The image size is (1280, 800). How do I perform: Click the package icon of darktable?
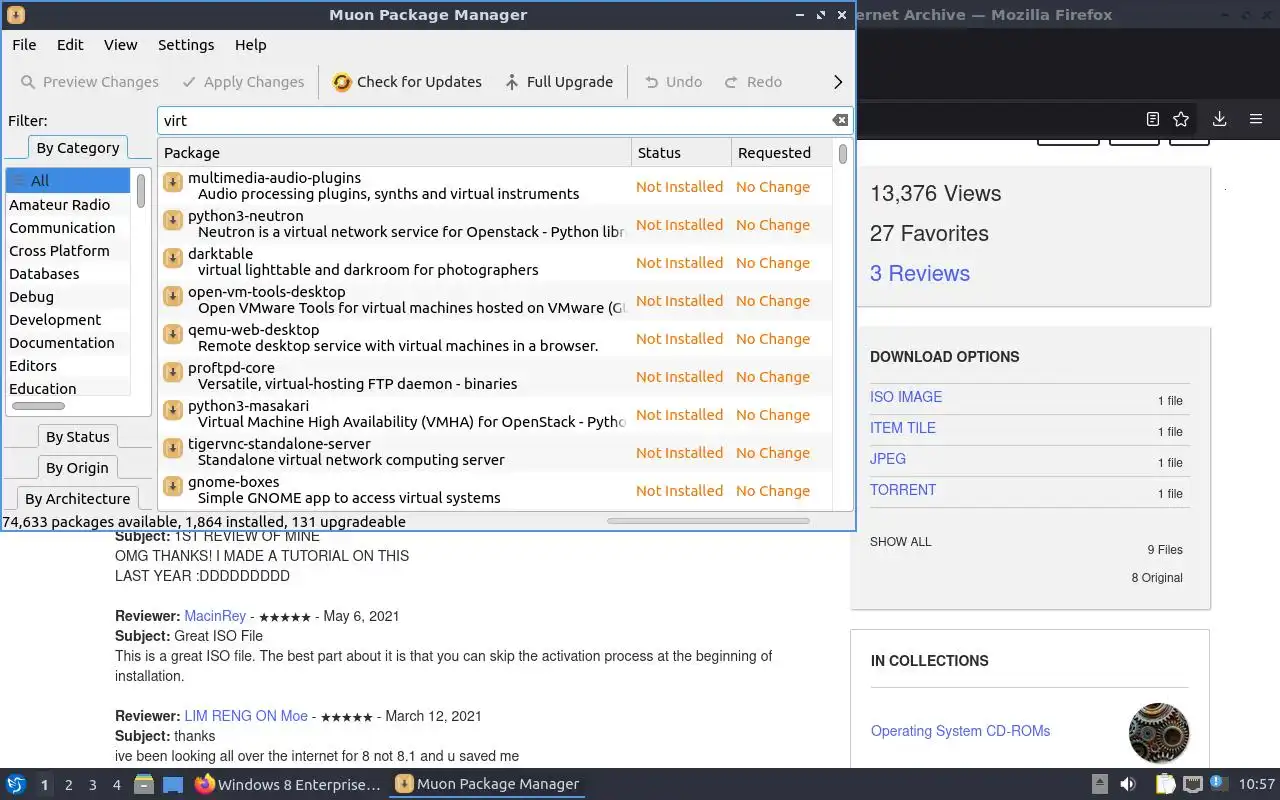(x=172, y=258)
